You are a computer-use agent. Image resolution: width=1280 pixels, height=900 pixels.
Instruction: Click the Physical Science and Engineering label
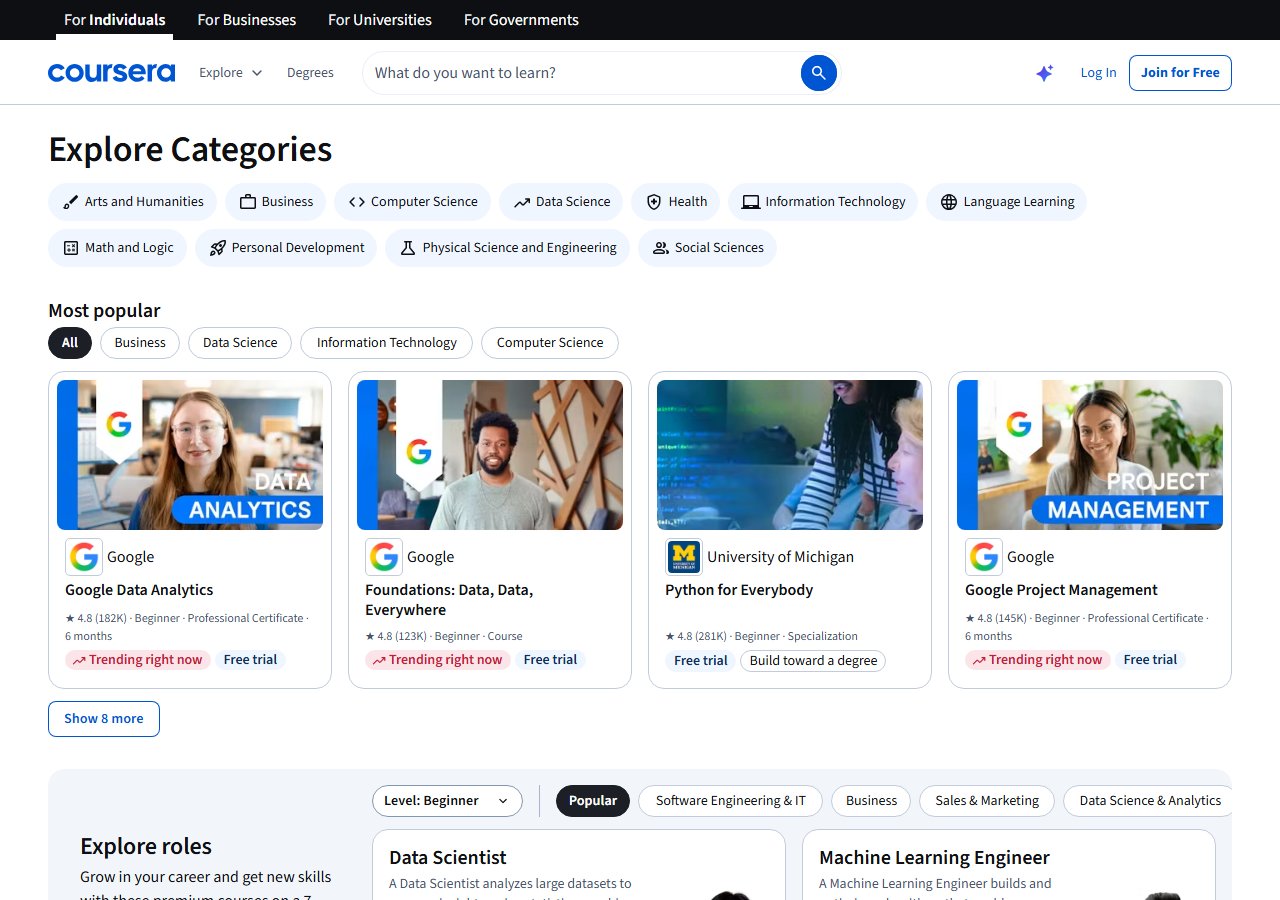pos(519,248)
